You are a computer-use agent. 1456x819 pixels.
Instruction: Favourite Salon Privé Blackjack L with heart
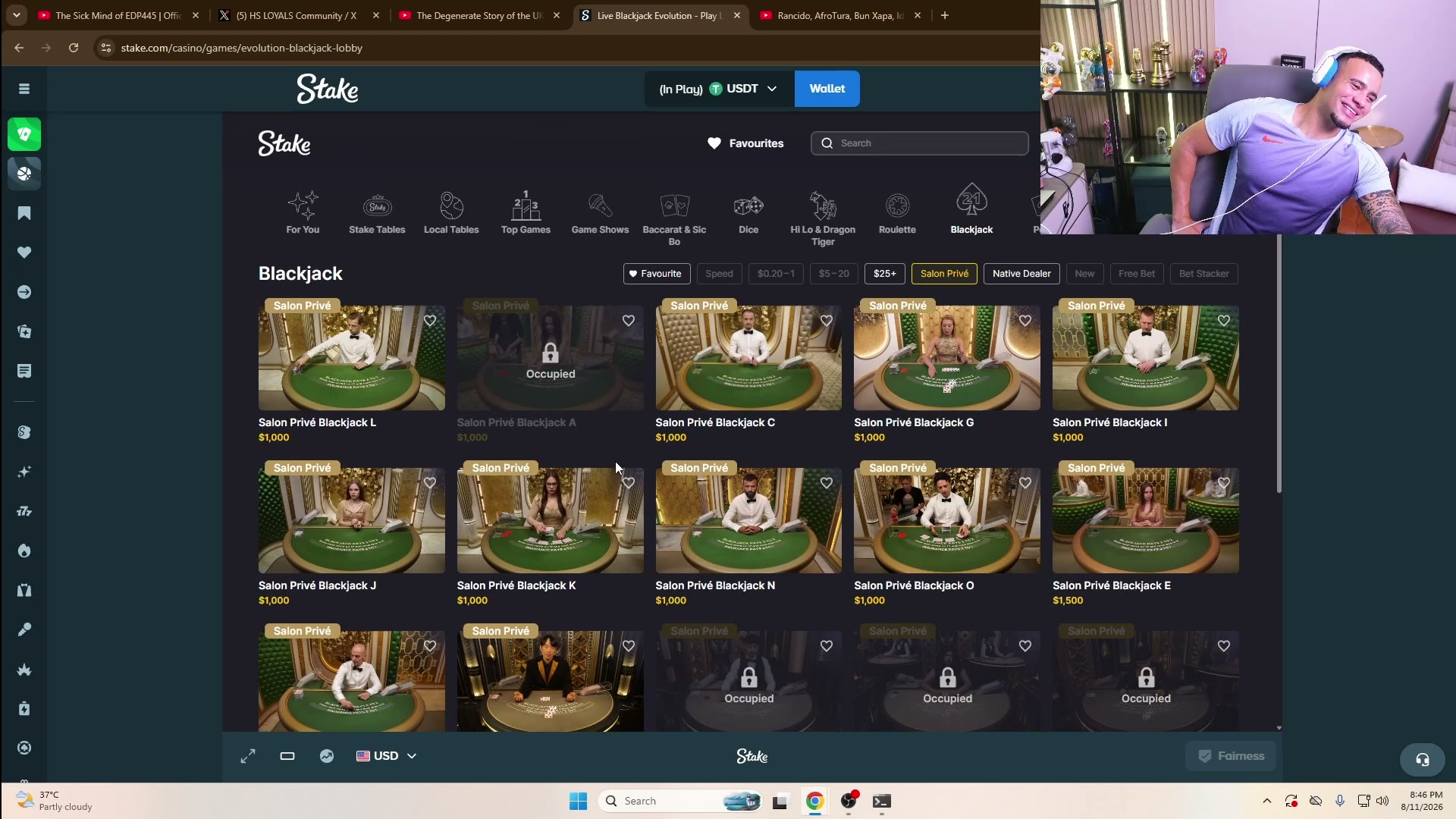click(x=430, y=321)
